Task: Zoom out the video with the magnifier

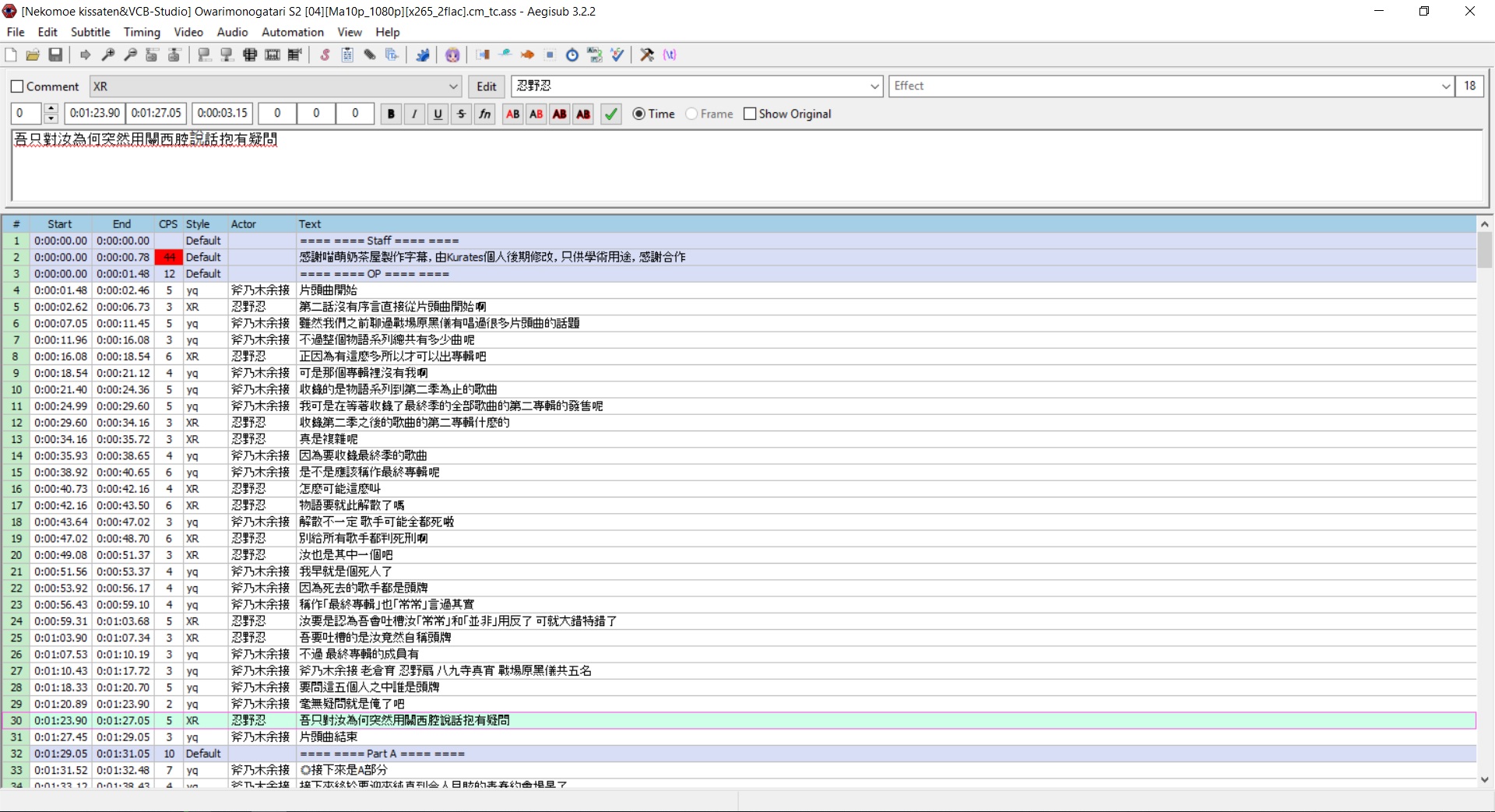Action: [131, 54]
